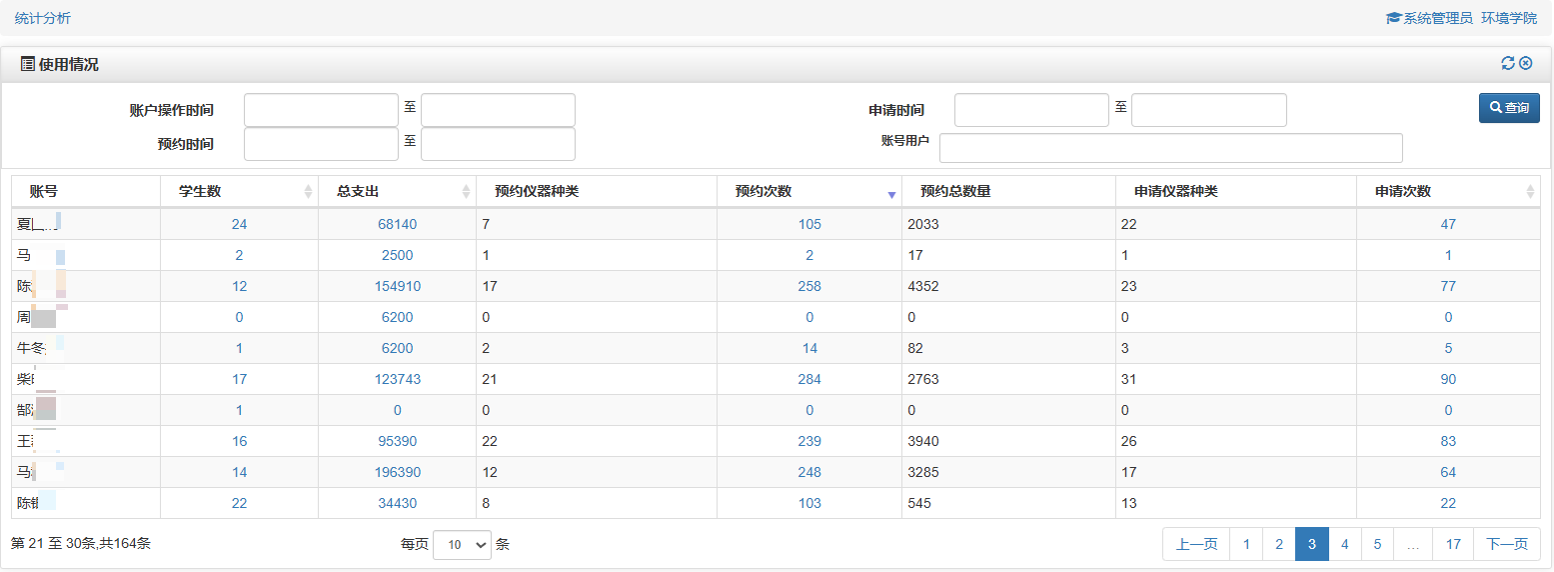The height and width of the screenshot is (572, 1554).
Task: Click the 账户操作时间 start date field
Action: pyautogui.click(x=321, y=110)
